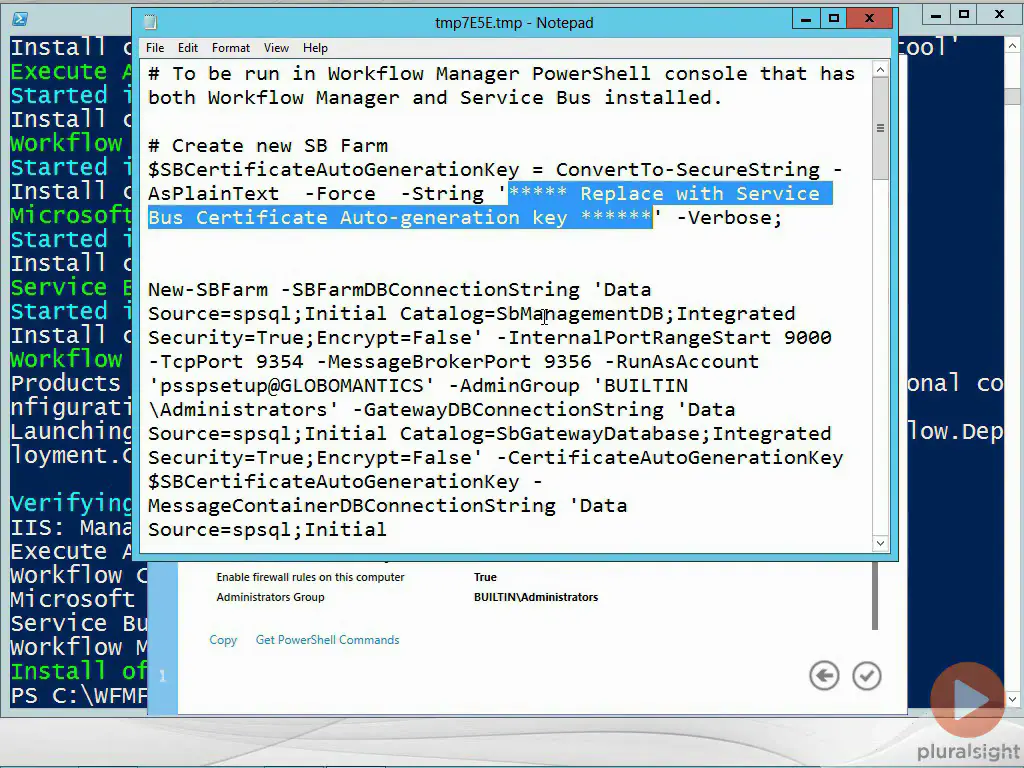1024x768 pixels.
Task: Click PowerShell window scrollbar up arrow
Action: (x=1012, y=46)
